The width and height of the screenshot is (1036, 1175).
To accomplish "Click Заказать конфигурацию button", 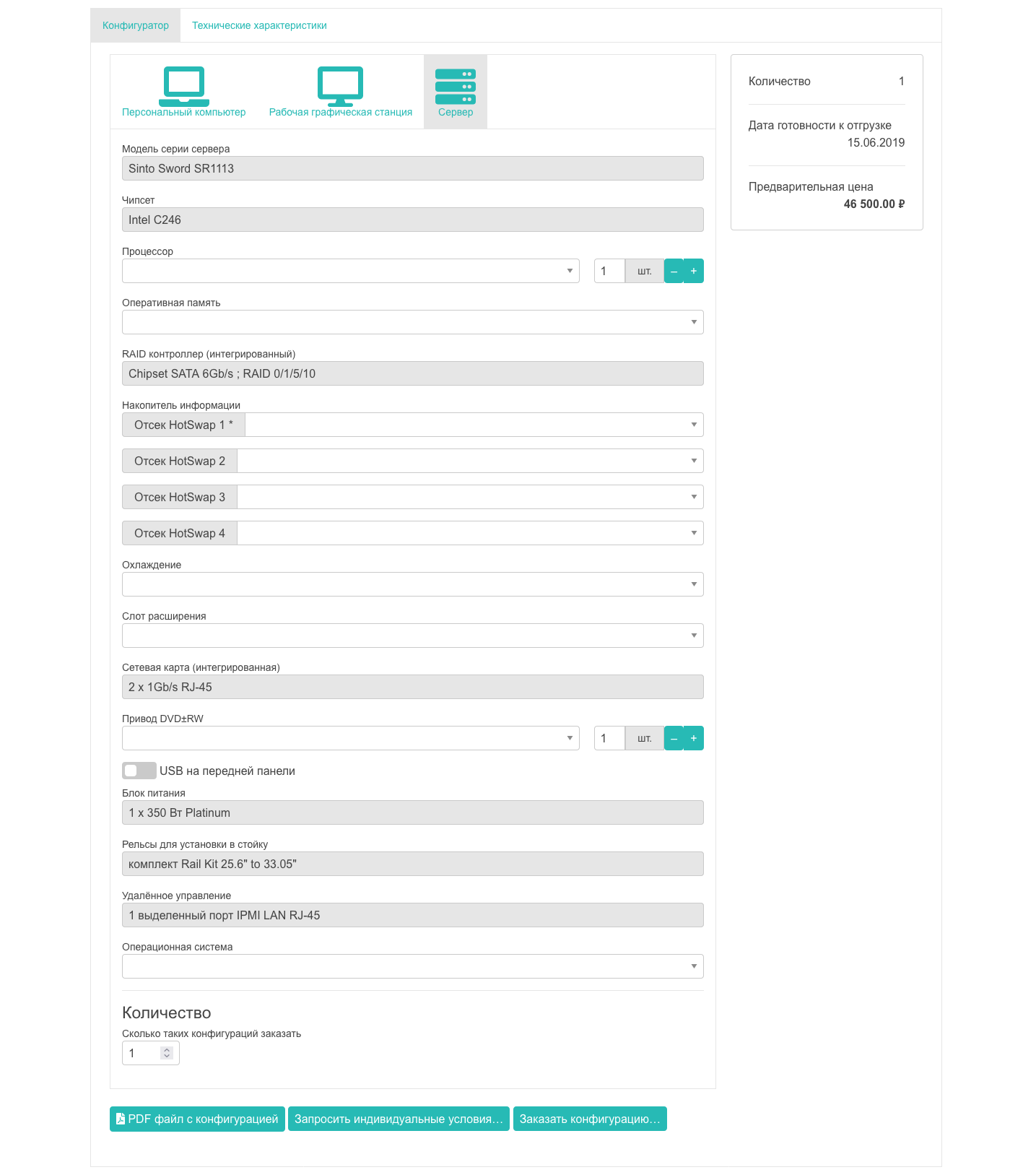I will click(590, 1119).
